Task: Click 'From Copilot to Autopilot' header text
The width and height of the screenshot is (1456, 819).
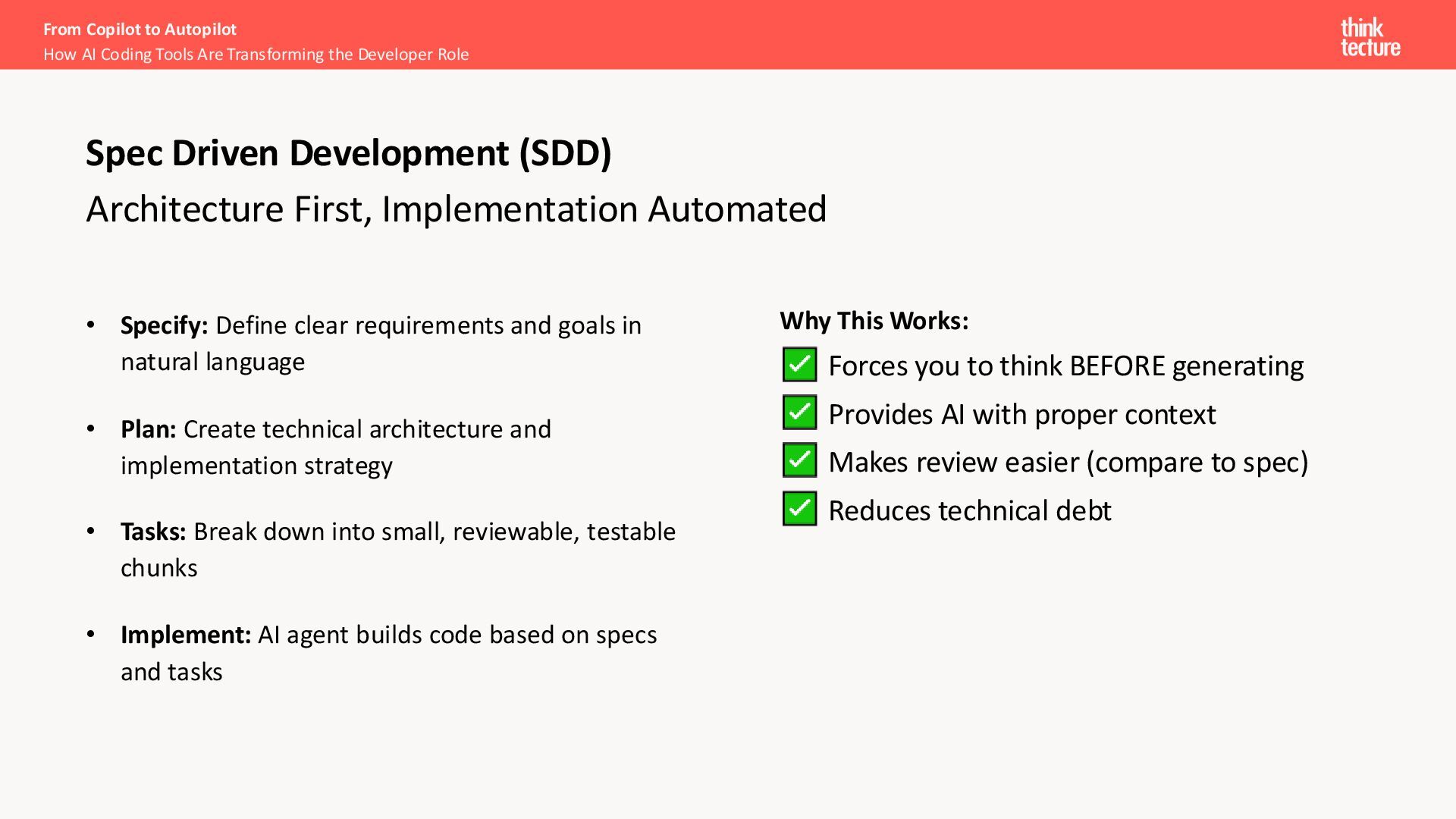Action: click(x=140, y=30)
